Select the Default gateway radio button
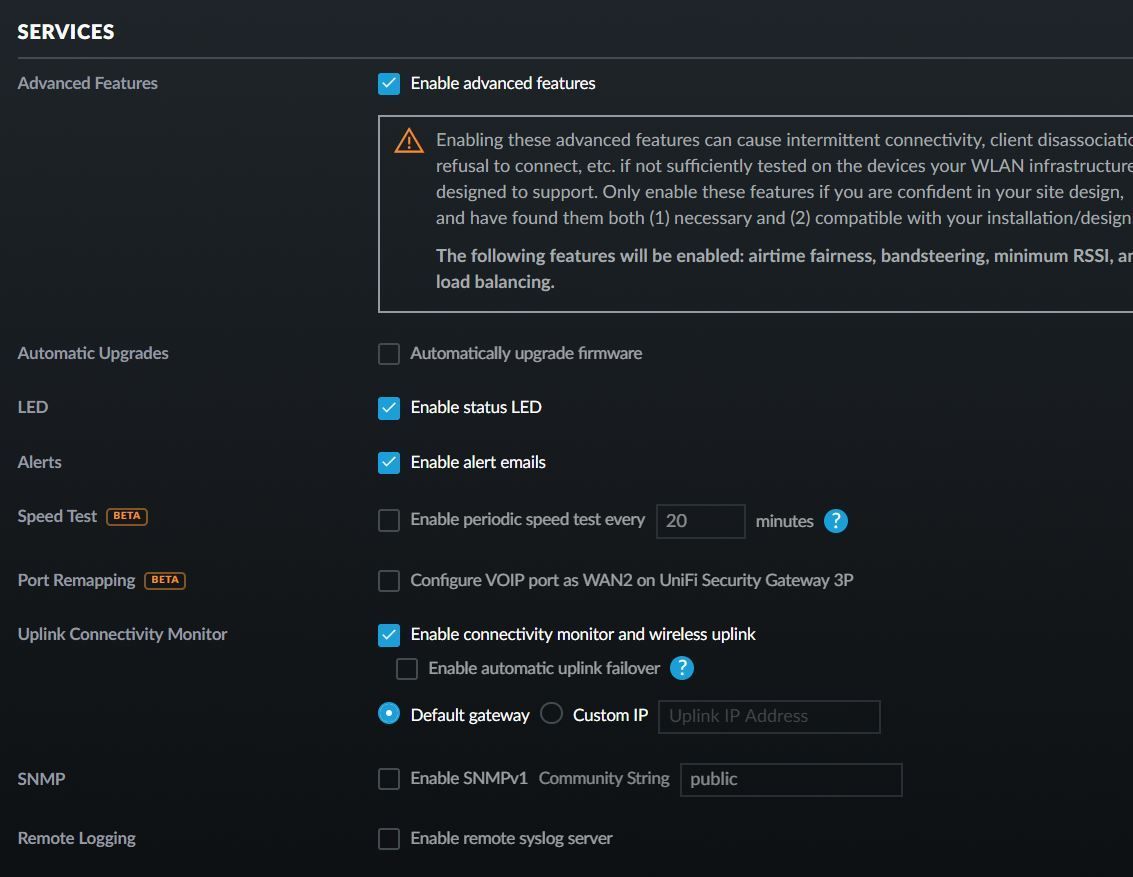 [389, 714]
